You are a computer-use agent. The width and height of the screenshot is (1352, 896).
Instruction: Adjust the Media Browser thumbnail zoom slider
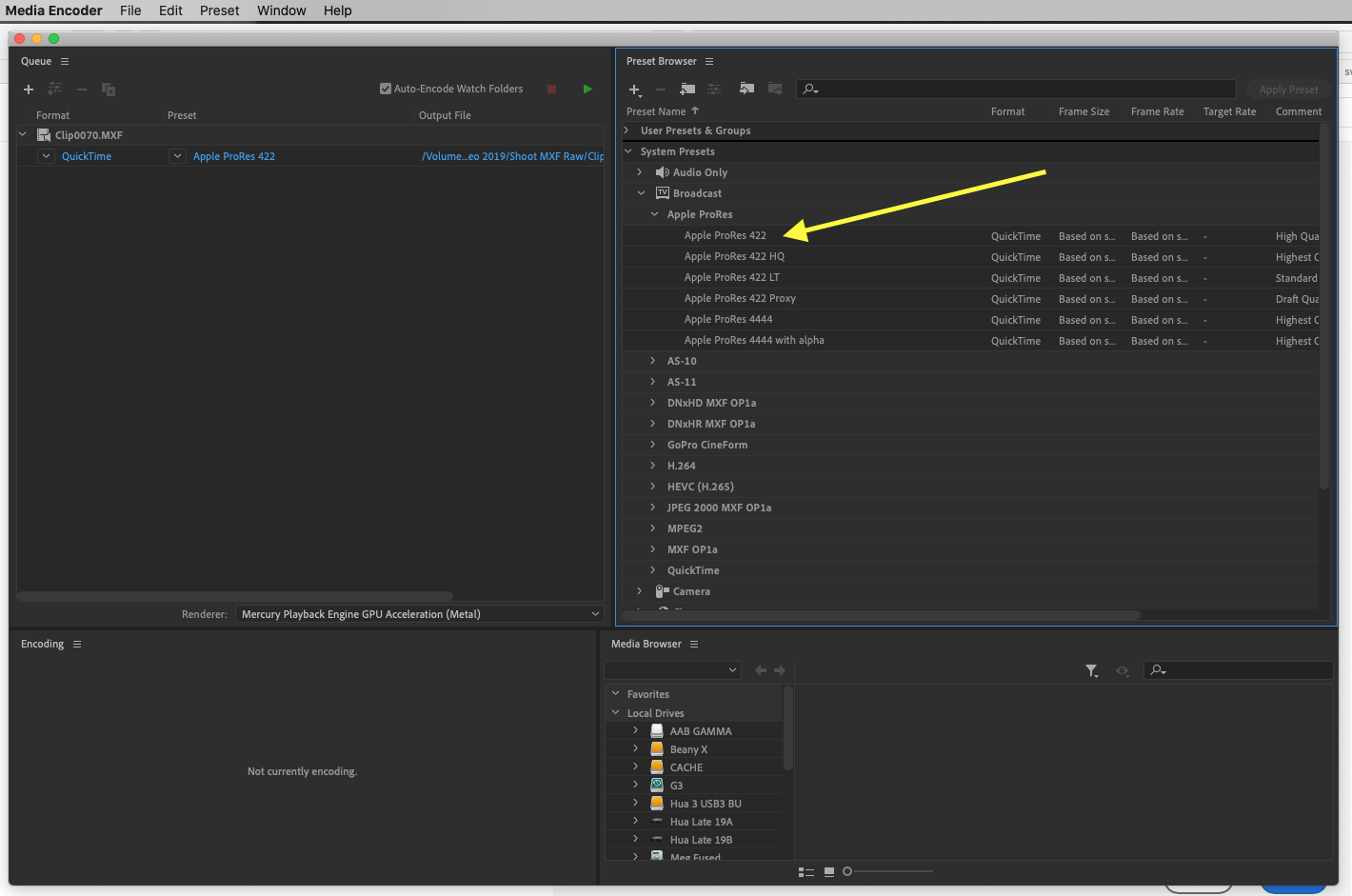tap(847, 871)
